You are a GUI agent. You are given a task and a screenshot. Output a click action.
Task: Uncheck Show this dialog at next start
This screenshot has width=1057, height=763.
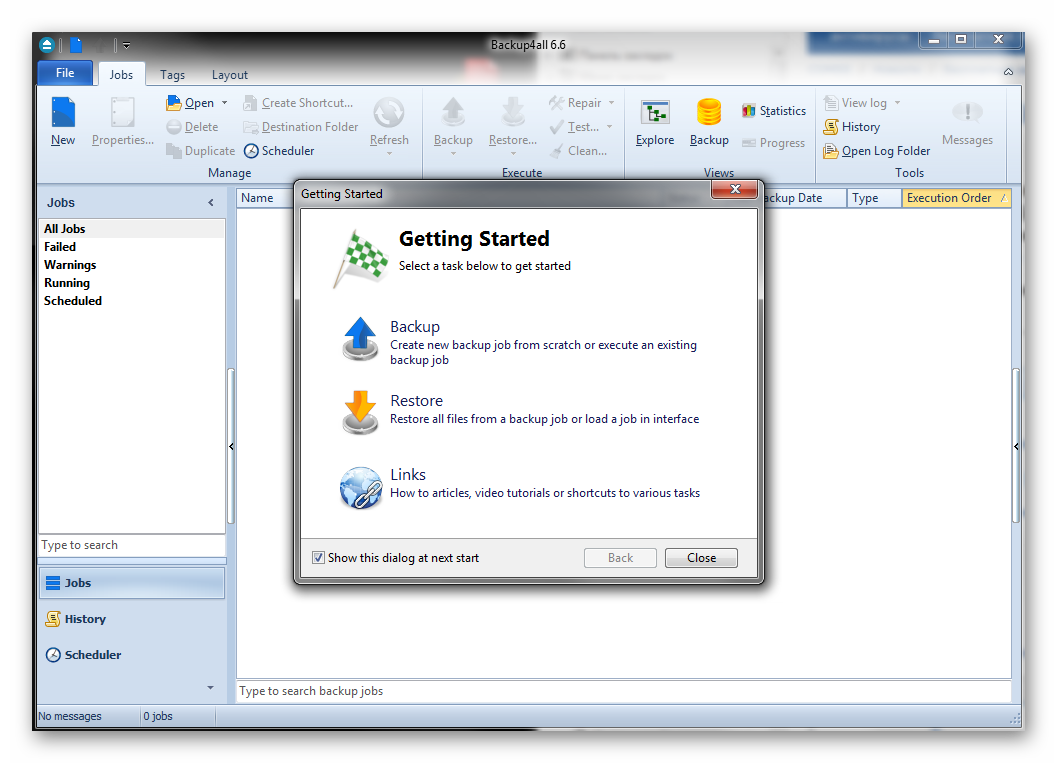point(318,558)
